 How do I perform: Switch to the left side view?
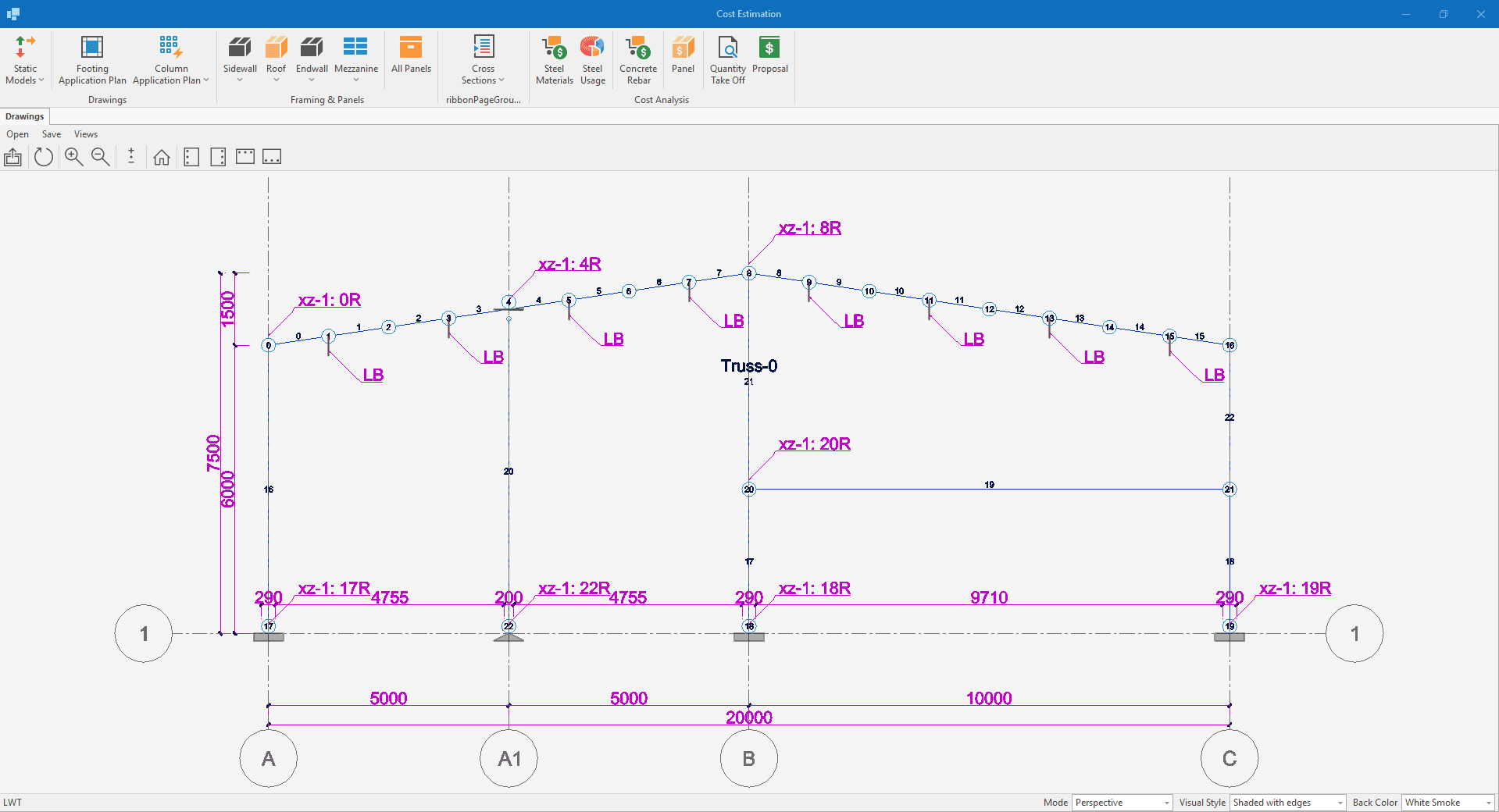(191, 157)
